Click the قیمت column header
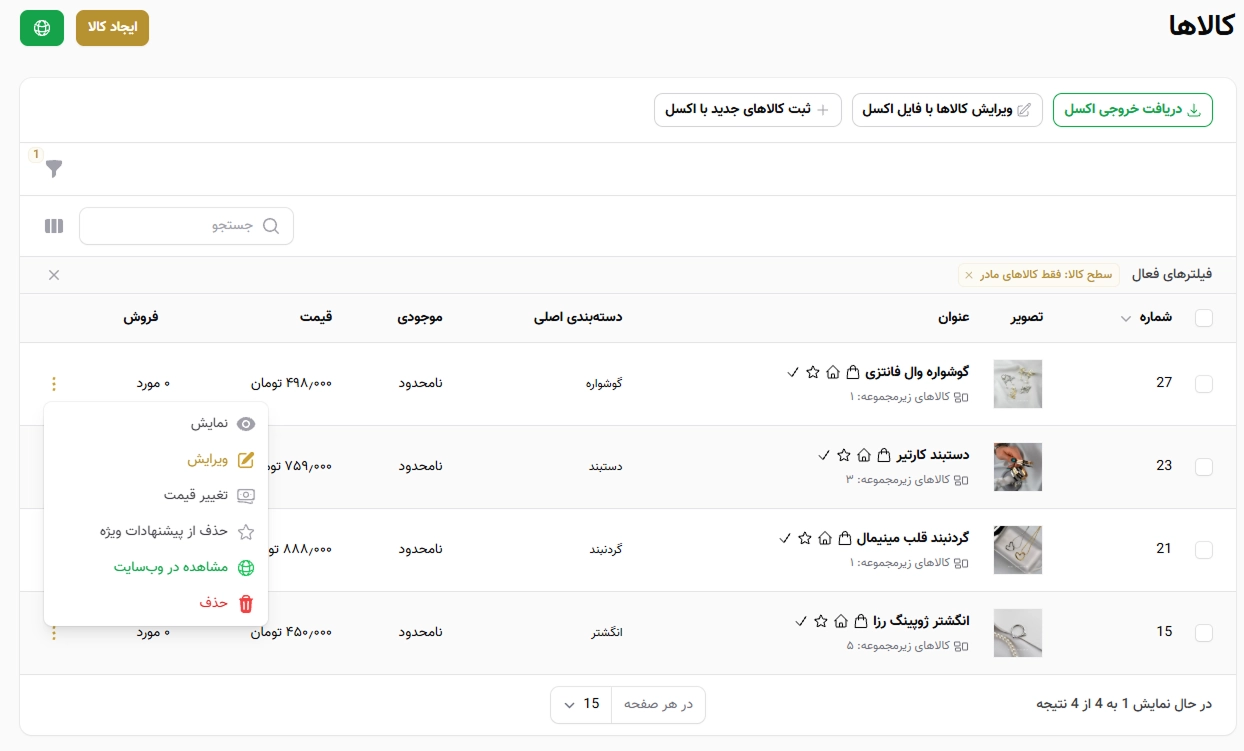The width and height of the screenshot is (1244, 751). pyautogui.click(x=315, y=318)
